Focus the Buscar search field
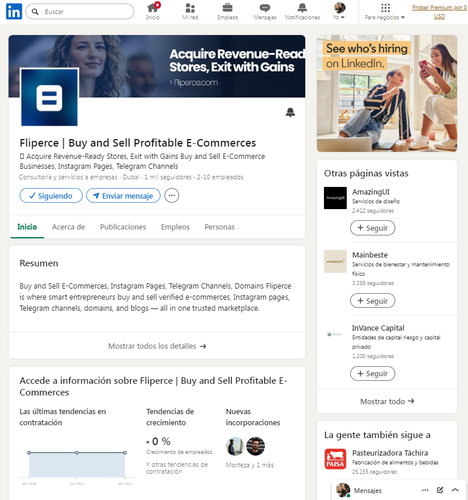Screen dimensions: 468x500 80,12
